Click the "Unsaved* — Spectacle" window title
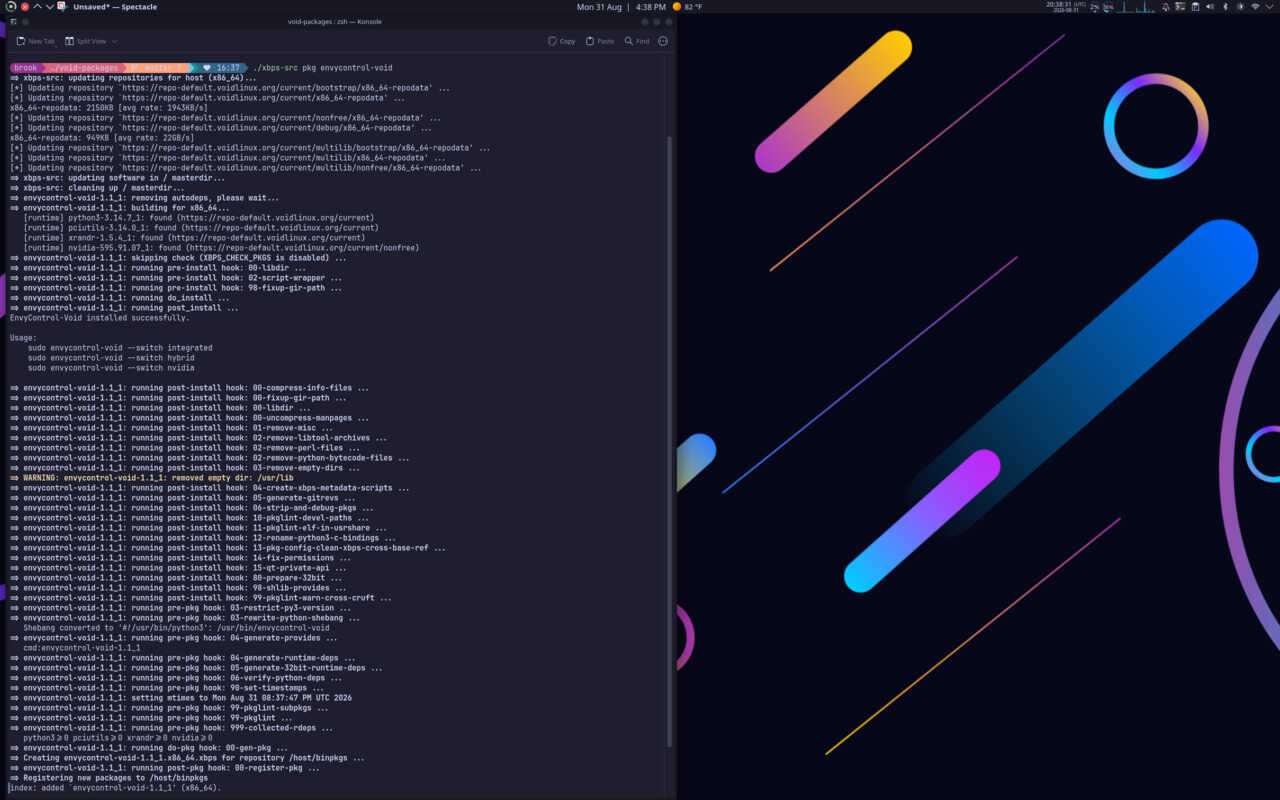The image size is (1280, 800). coord(115,7)
